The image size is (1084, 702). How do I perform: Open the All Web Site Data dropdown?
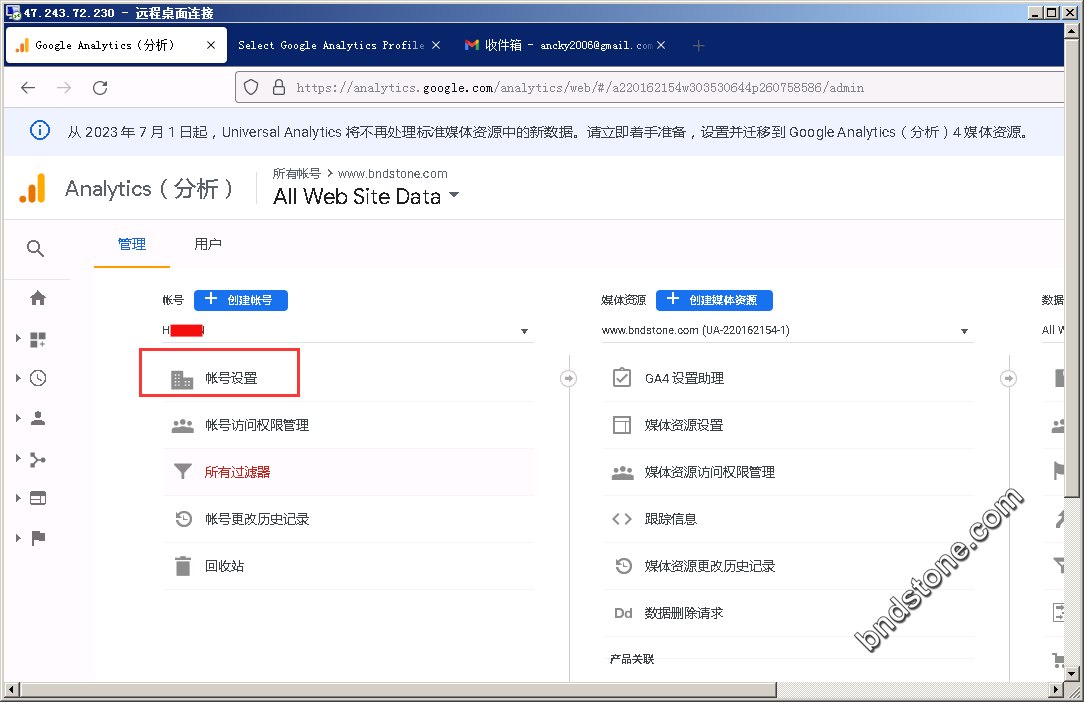[366, 196]
